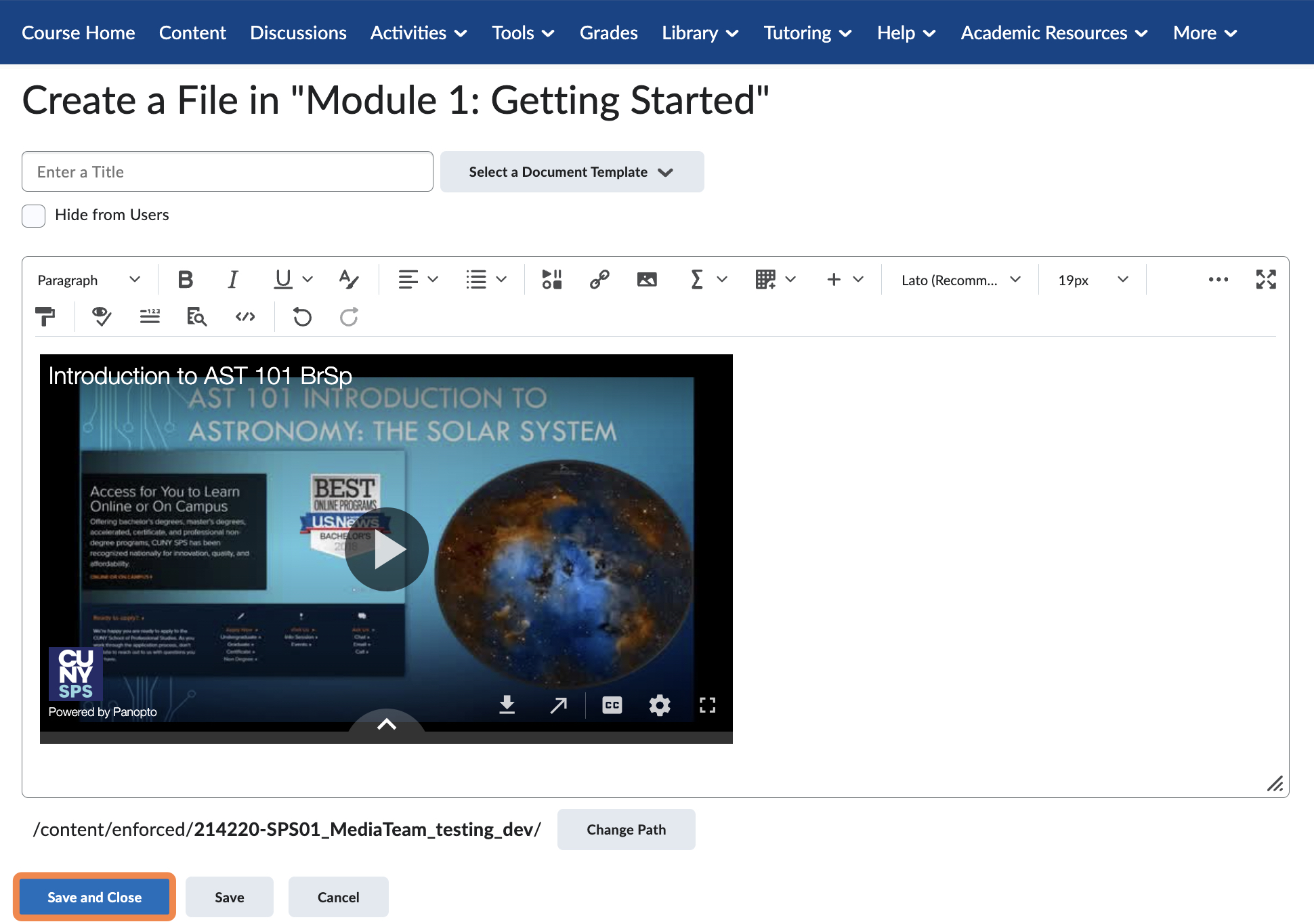The height and width of the screenshot is (924, 1314).
Task: Toggle underline formatting
Action: (282, 279)
